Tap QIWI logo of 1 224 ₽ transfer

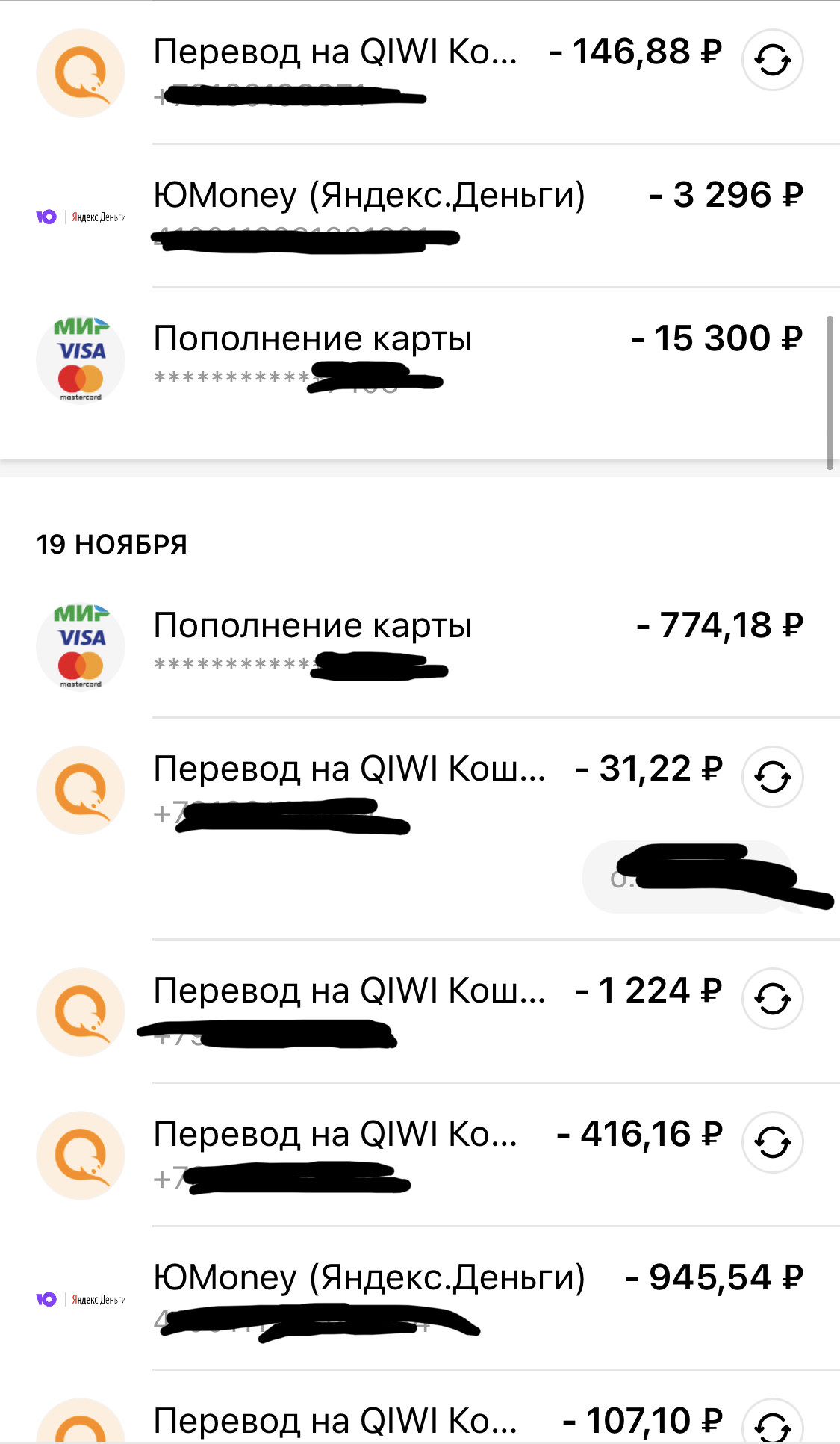(80, 1012)
